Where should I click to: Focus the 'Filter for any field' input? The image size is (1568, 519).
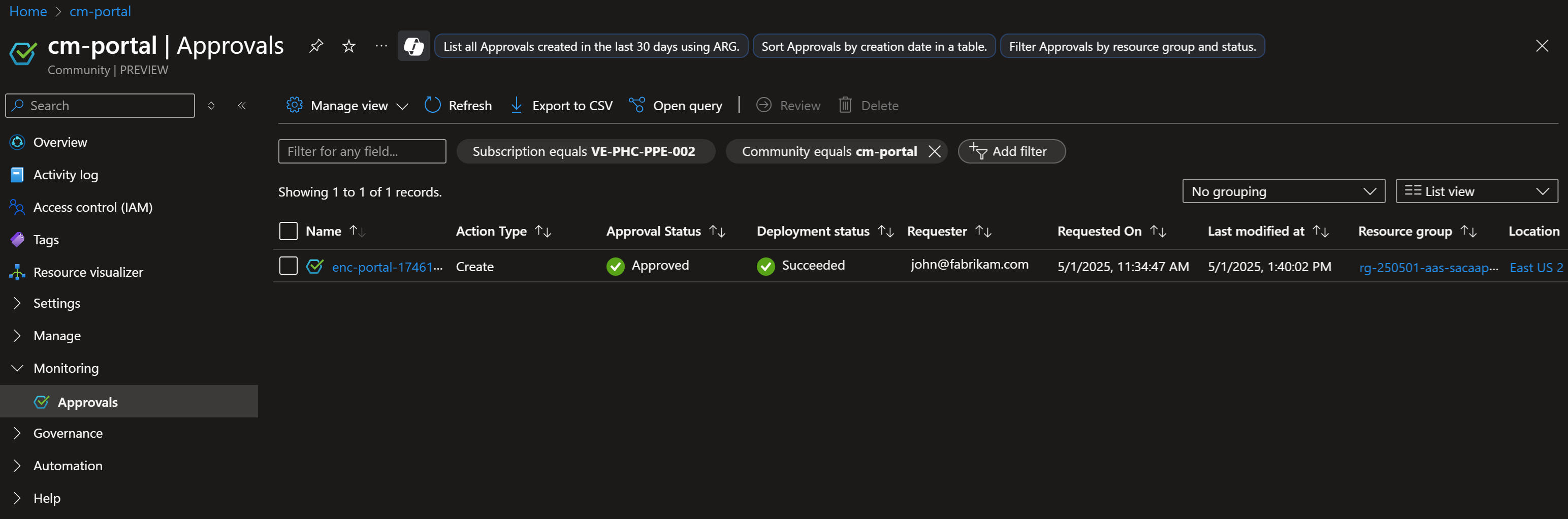(362, 151)
